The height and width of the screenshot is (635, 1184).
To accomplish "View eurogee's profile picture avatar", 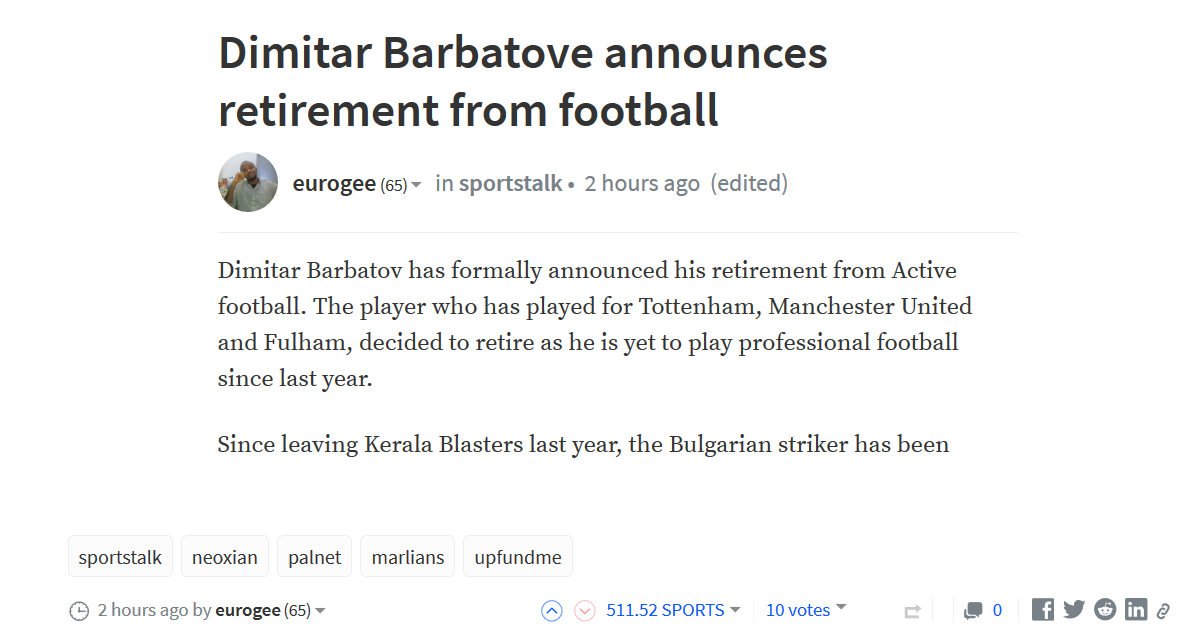I will (248, 182).
